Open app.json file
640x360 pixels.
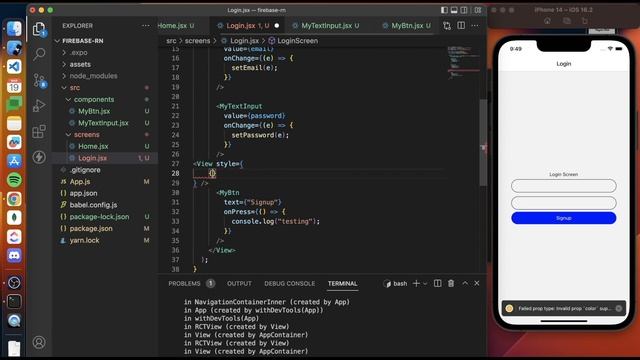point(83,193)
